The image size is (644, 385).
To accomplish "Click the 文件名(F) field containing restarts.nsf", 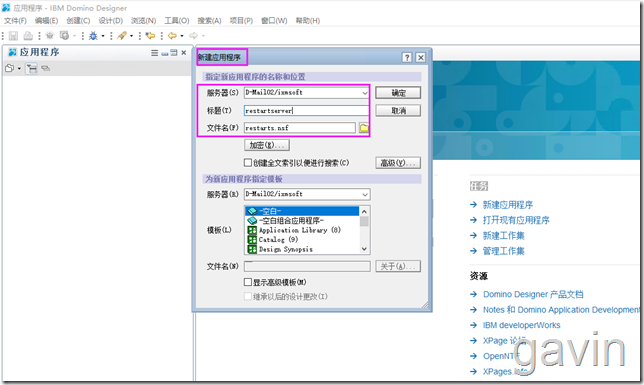I will [300, 128].
